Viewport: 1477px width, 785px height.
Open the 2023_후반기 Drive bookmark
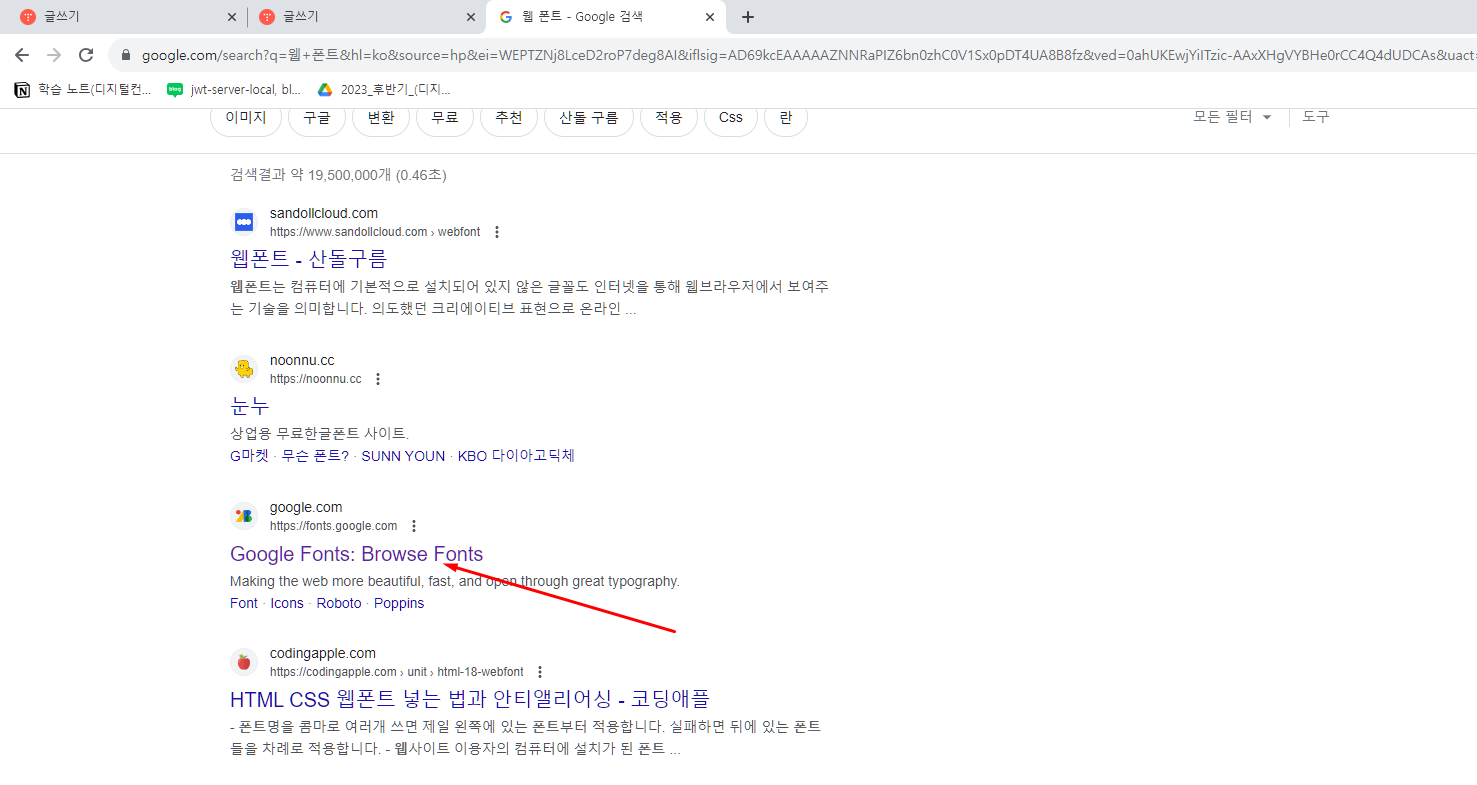click(385, 90)
